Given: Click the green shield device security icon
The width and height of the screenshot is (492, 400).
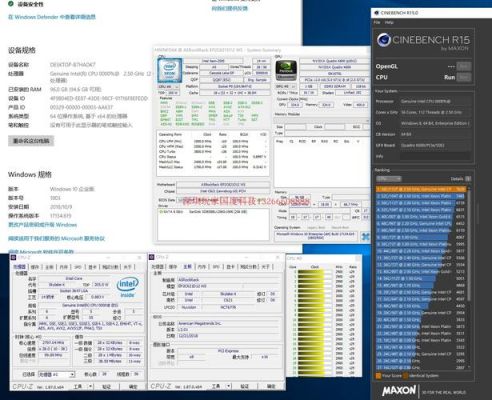Looking at the screenshot, I should 11,4.
